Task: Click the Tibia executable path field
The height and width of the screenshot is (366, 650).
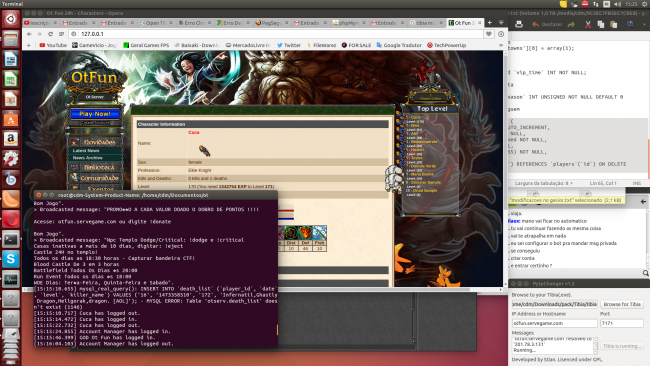Action: 554,304
